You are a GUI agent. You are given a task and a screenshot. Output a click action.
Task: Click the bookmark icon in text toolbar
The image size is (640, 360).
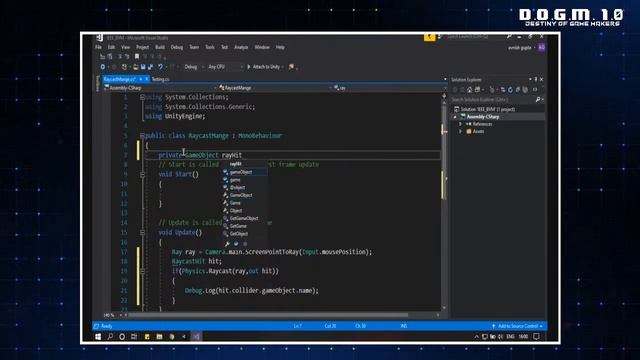[x=137, y=57]
